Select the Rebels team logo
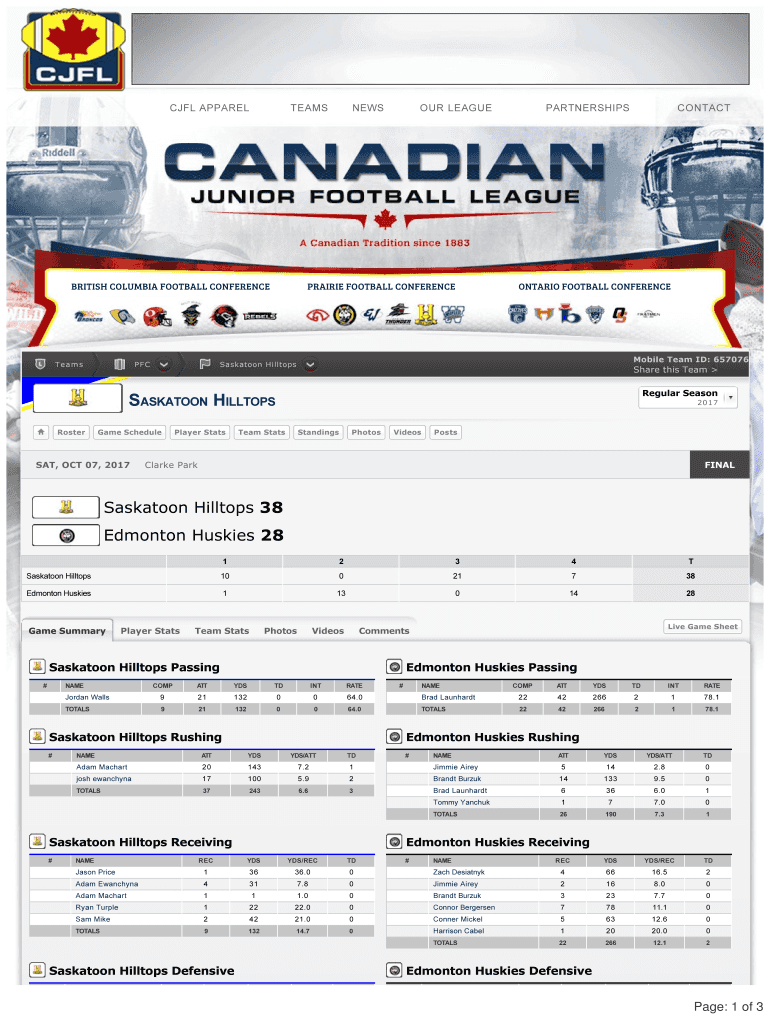This screenshot has width=770, height=1024. (x=257, y=316)
